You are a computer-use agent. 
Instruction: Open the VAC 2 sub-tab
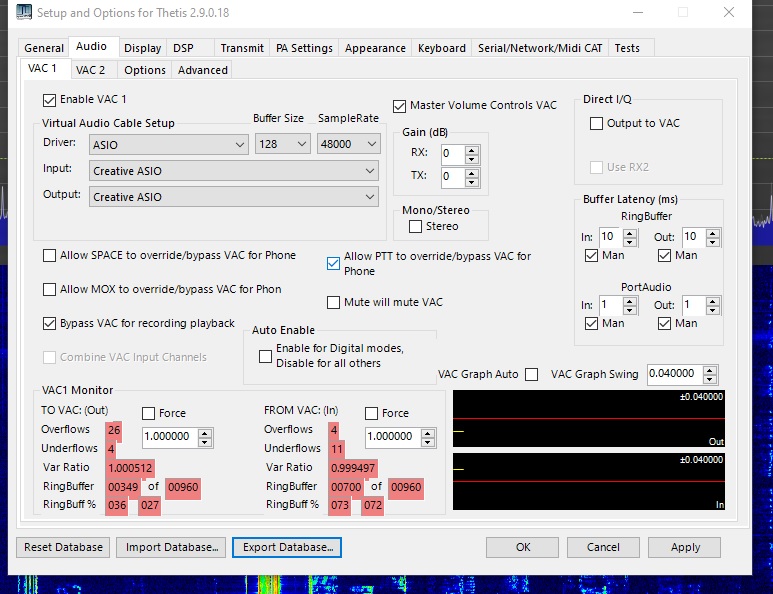(x=90, y=70)
